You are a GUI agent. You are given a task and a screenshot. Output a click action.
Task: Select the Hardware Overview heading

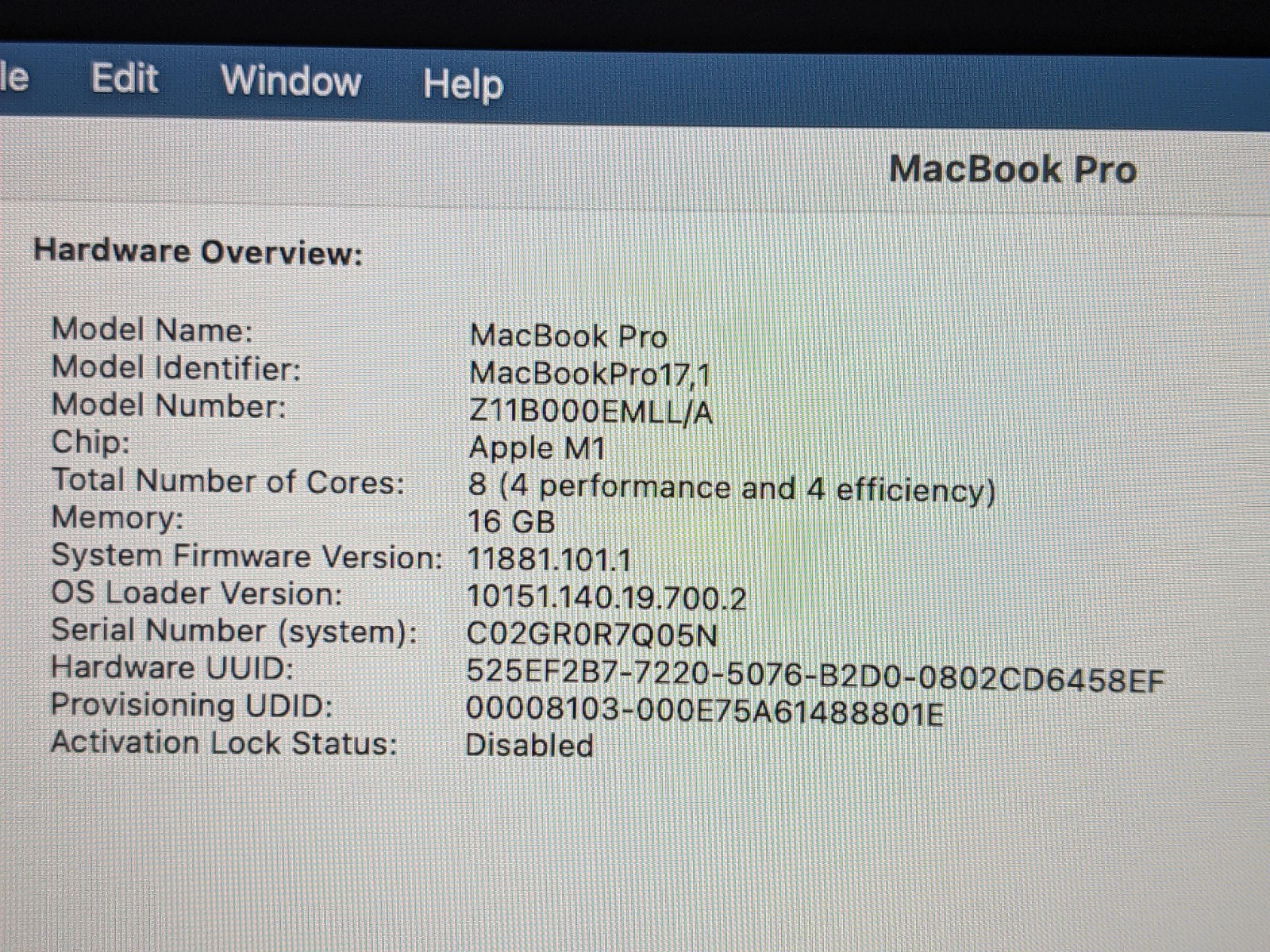(198, 251)
